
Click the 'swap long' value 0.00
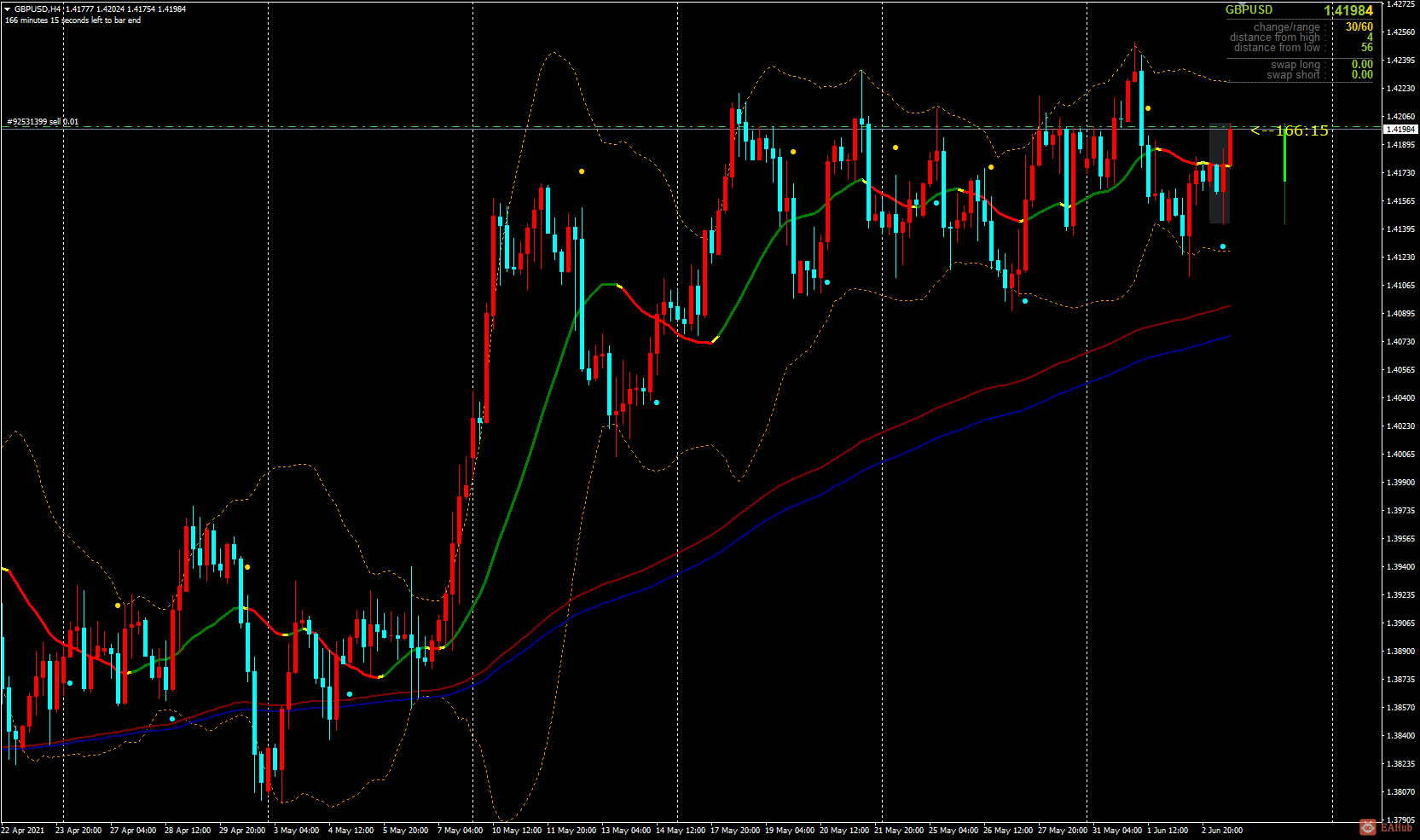click(x=1362, y=64)
